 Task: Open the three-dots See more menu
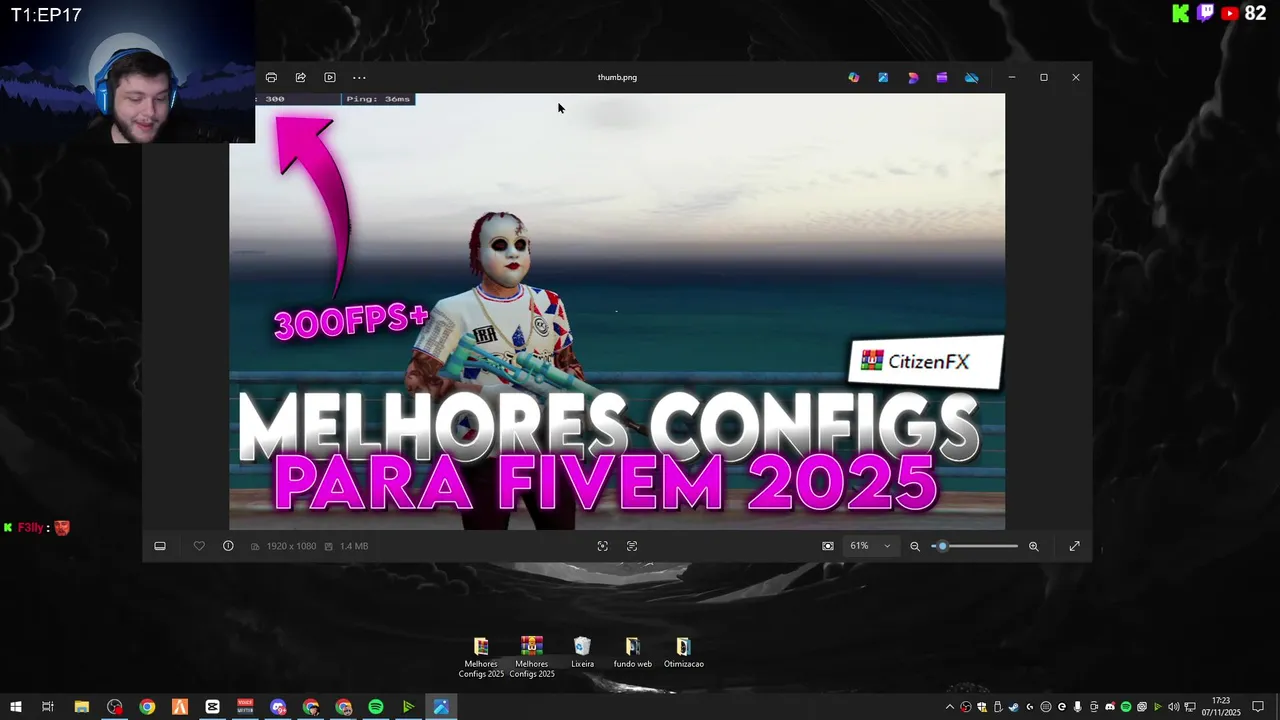(359, 77)
